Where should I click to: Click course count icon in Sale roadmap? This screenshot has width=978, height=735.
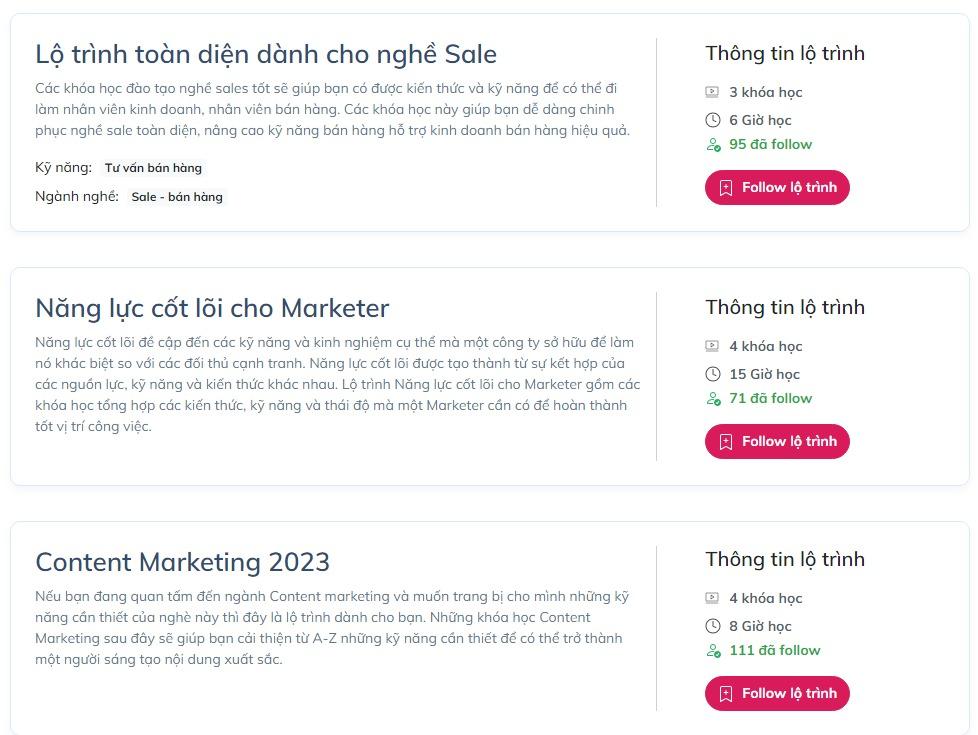tap(712, 92)
